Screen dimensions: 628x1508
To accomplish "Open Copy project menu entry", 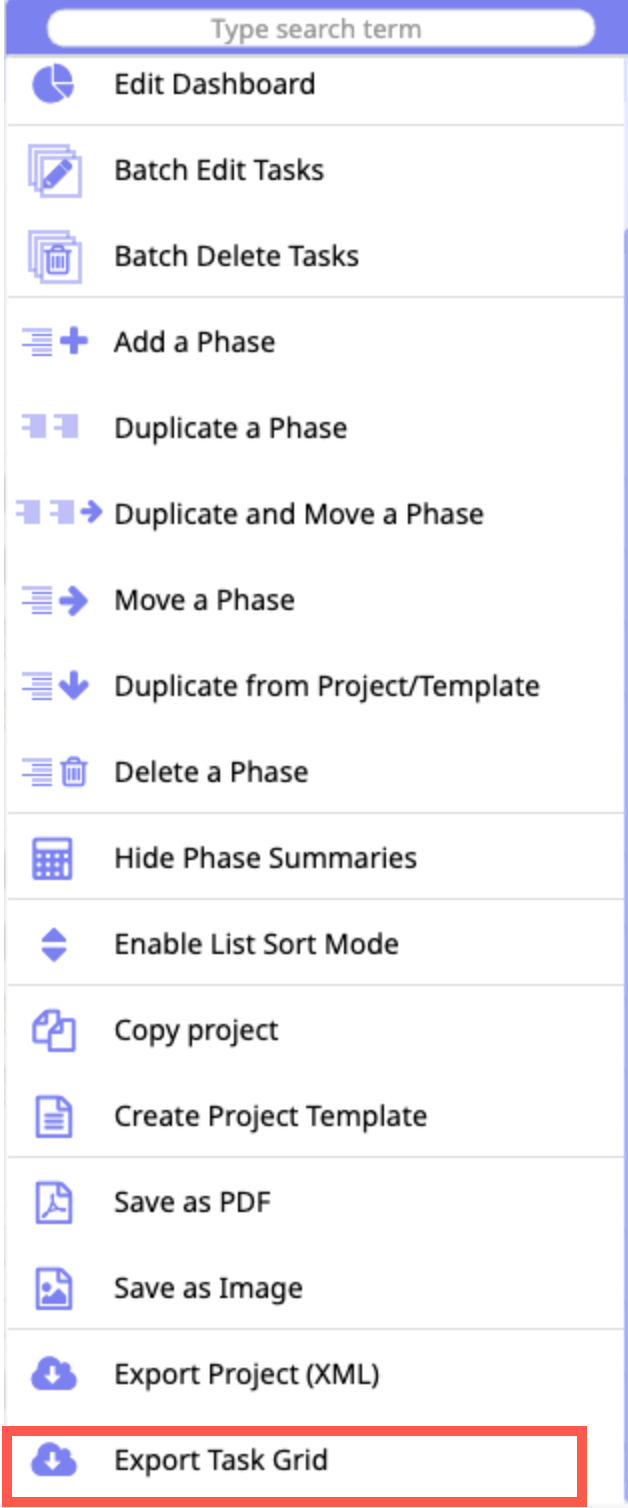I will (196, 1030).
